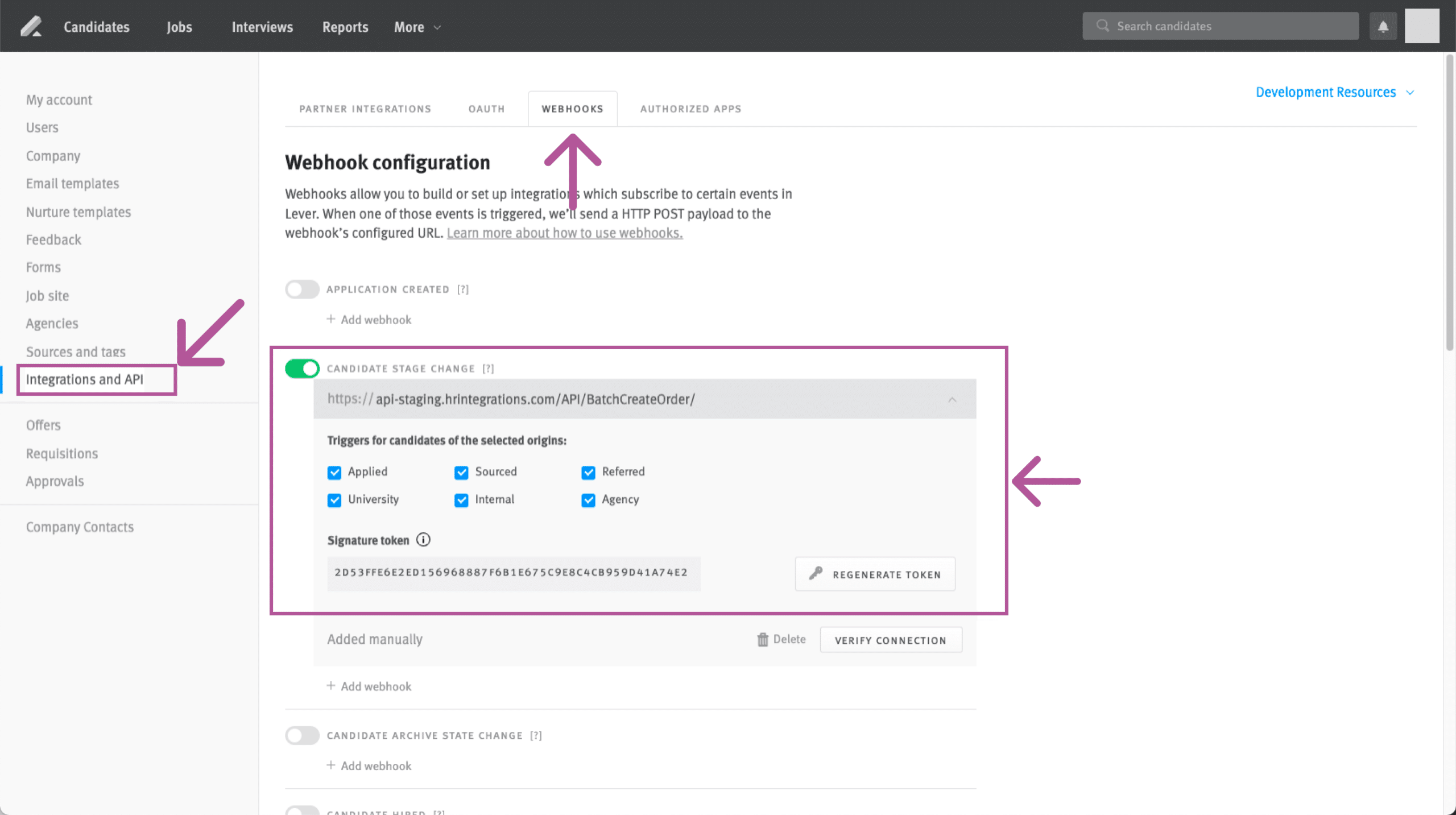Open the user avatar in top bar
The width and height of the screenshot is (1456, 815).
[x=1422, y=26]
